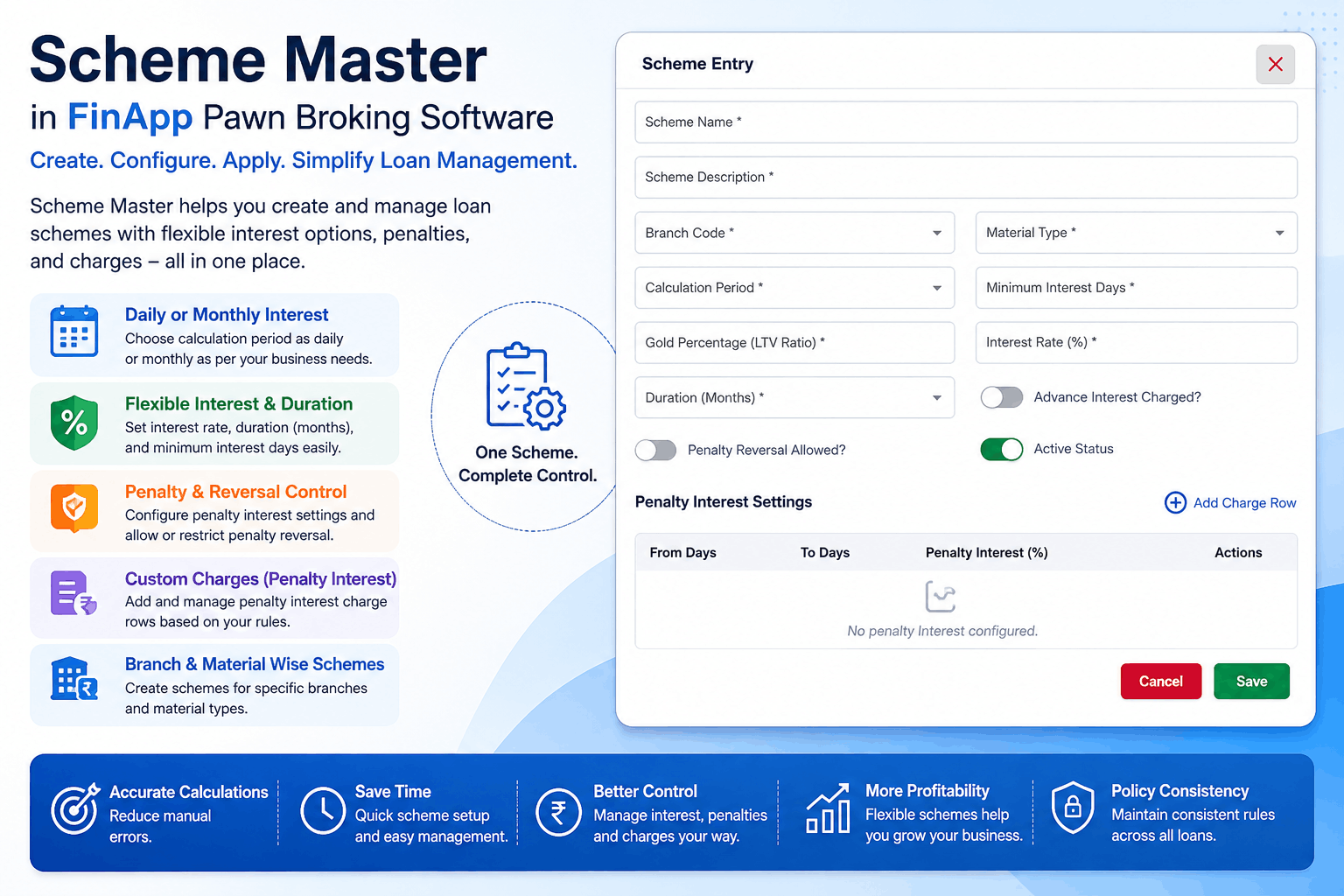Image resolution: width=1344 pixels, height=896 pixels.
Task: Click the clock icon for Save Time
Action: (323, 811)
